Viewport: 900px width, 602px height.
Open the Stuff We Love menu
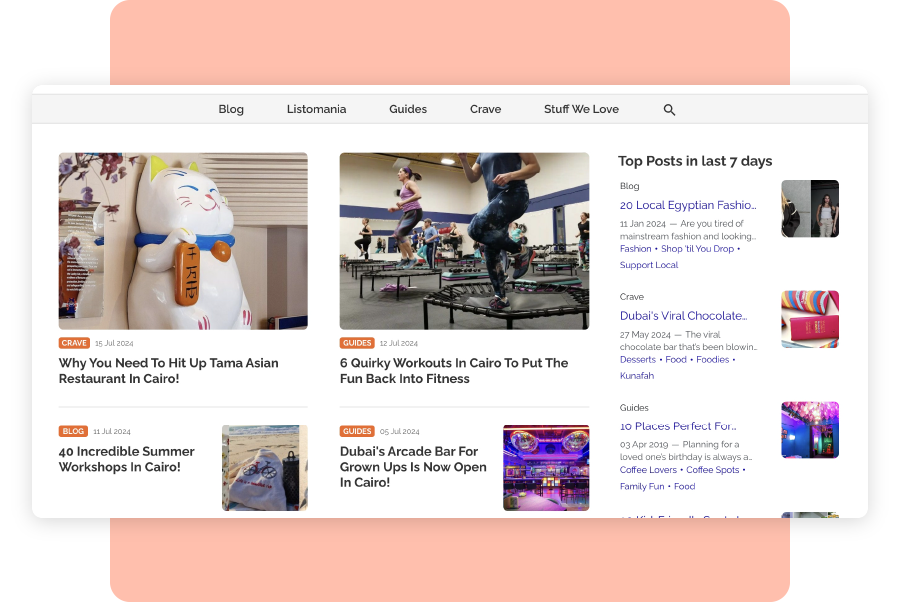[x=581, y=109]
